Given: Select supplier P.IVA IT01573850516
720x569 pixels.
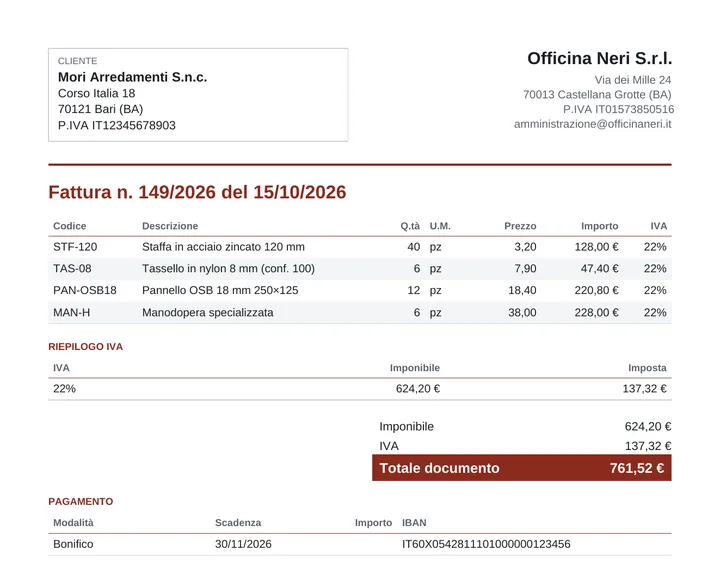Looking at the screenshot, I should click(618, 109).
